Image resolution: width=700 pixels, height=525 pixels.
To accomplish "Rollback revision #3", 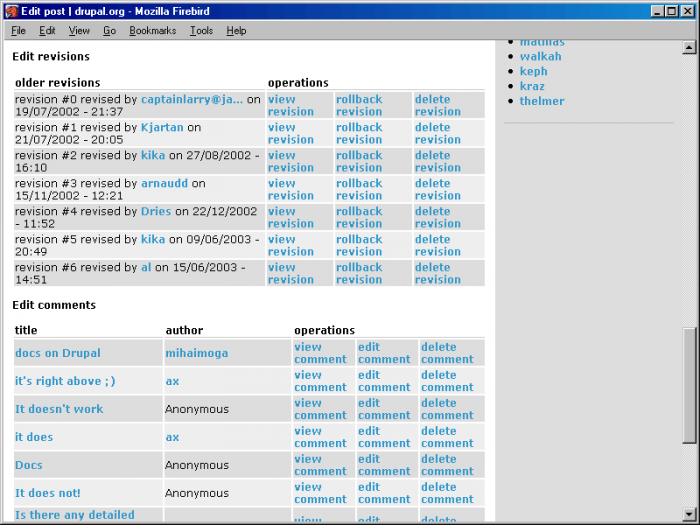I will pyautogui.click(x=359, y=189).
